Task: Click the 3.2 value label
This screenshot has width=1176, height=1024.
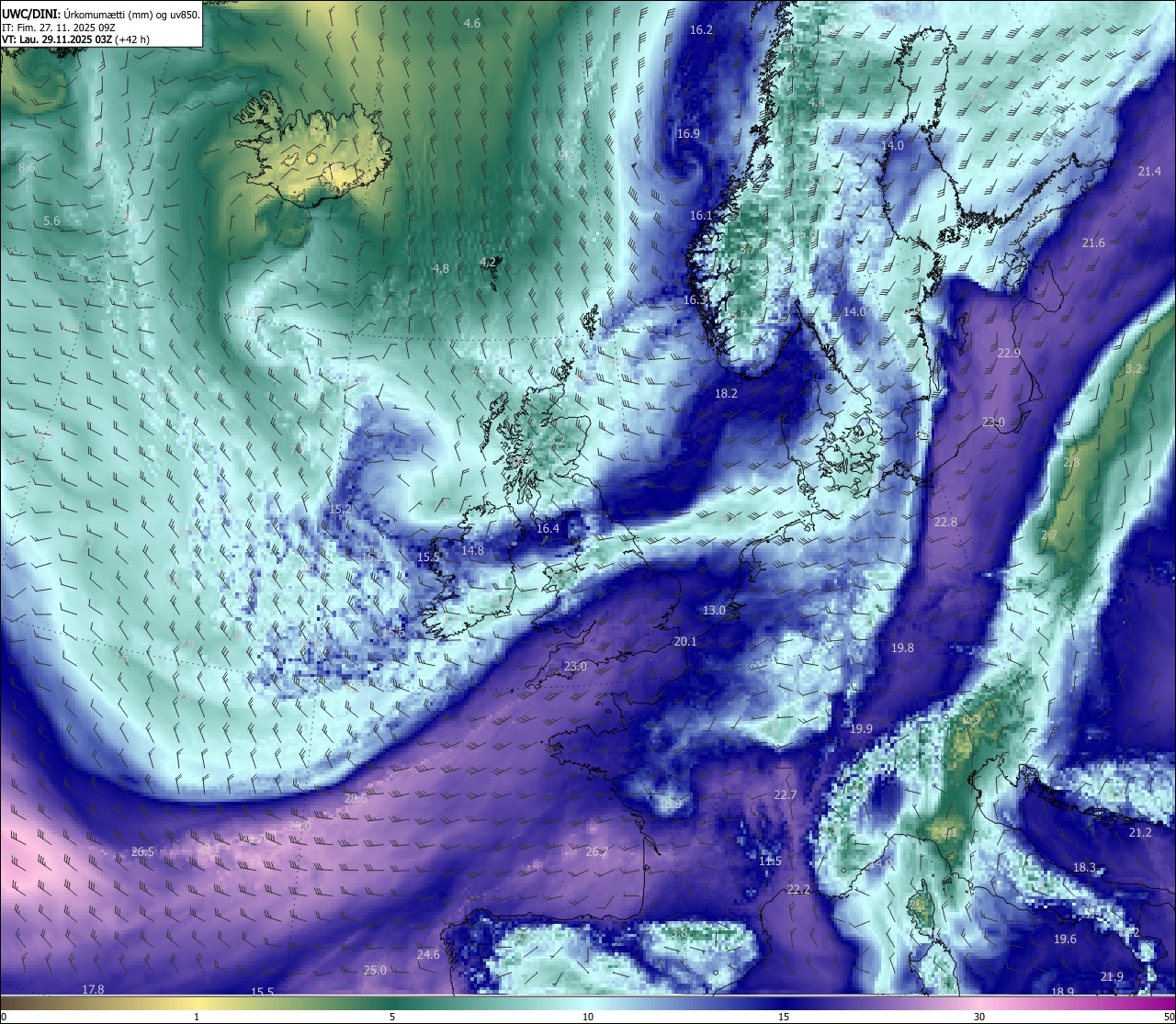Action: (1134, 368)
